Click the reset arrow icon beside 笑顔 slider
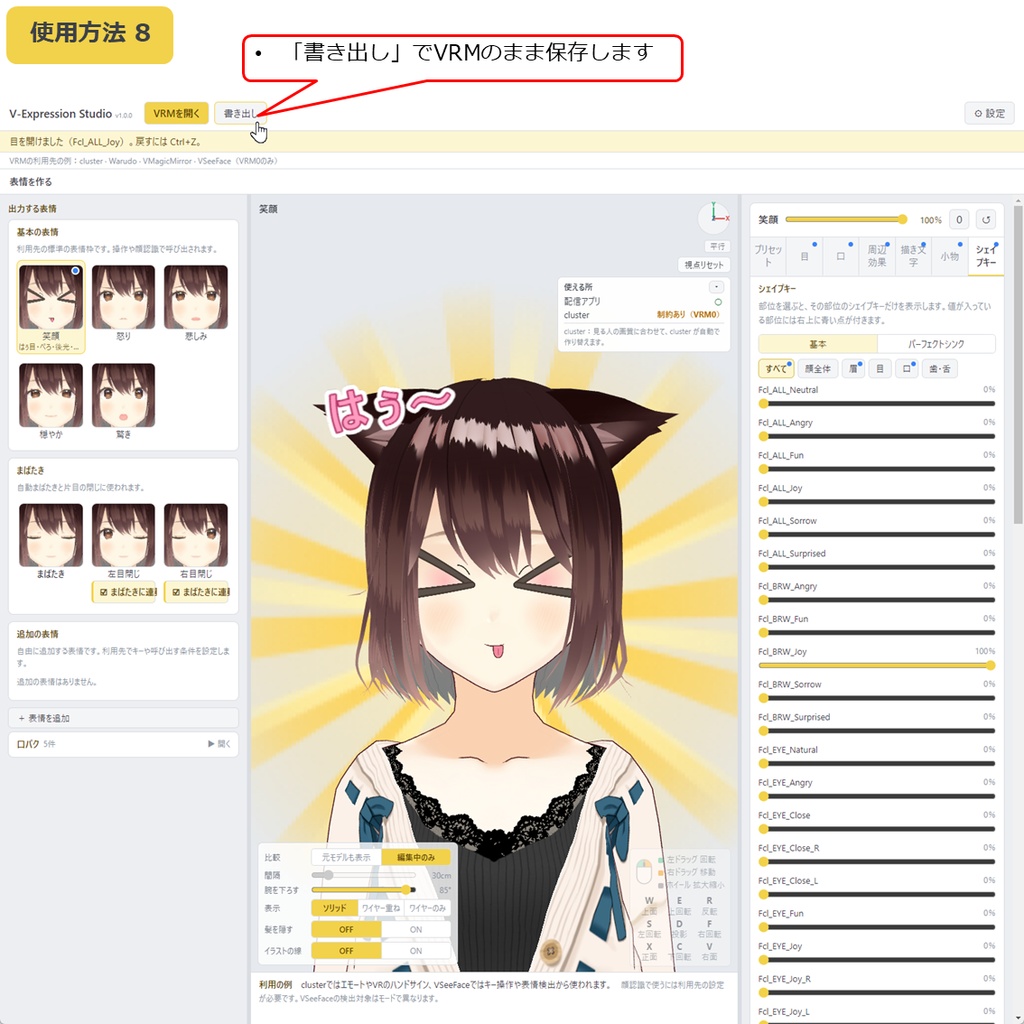Image resolution: width=1024 pixels, height=1024 pixels. 985,219
